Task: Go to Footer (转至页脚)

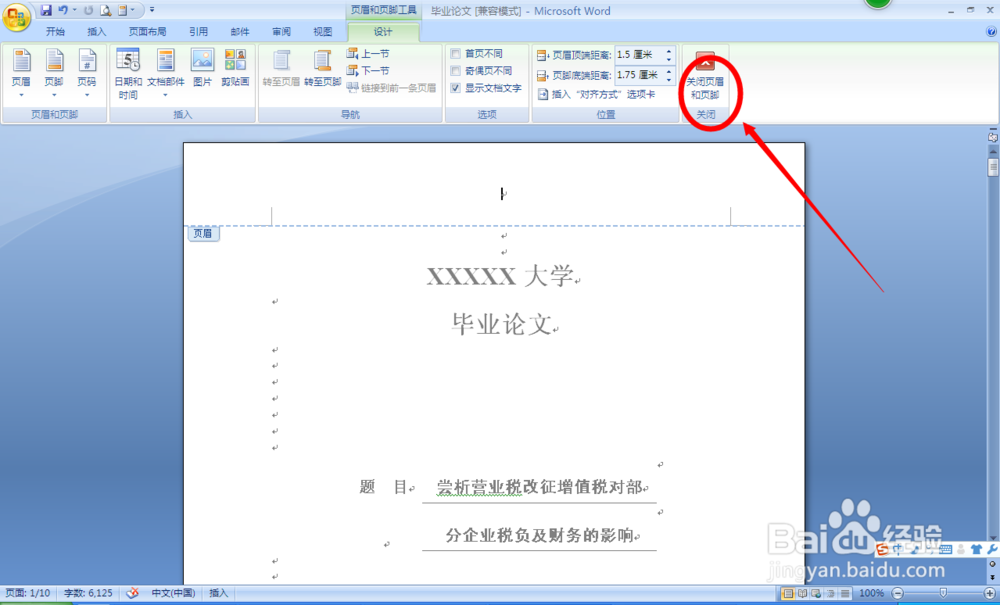Action: (323, 69)
